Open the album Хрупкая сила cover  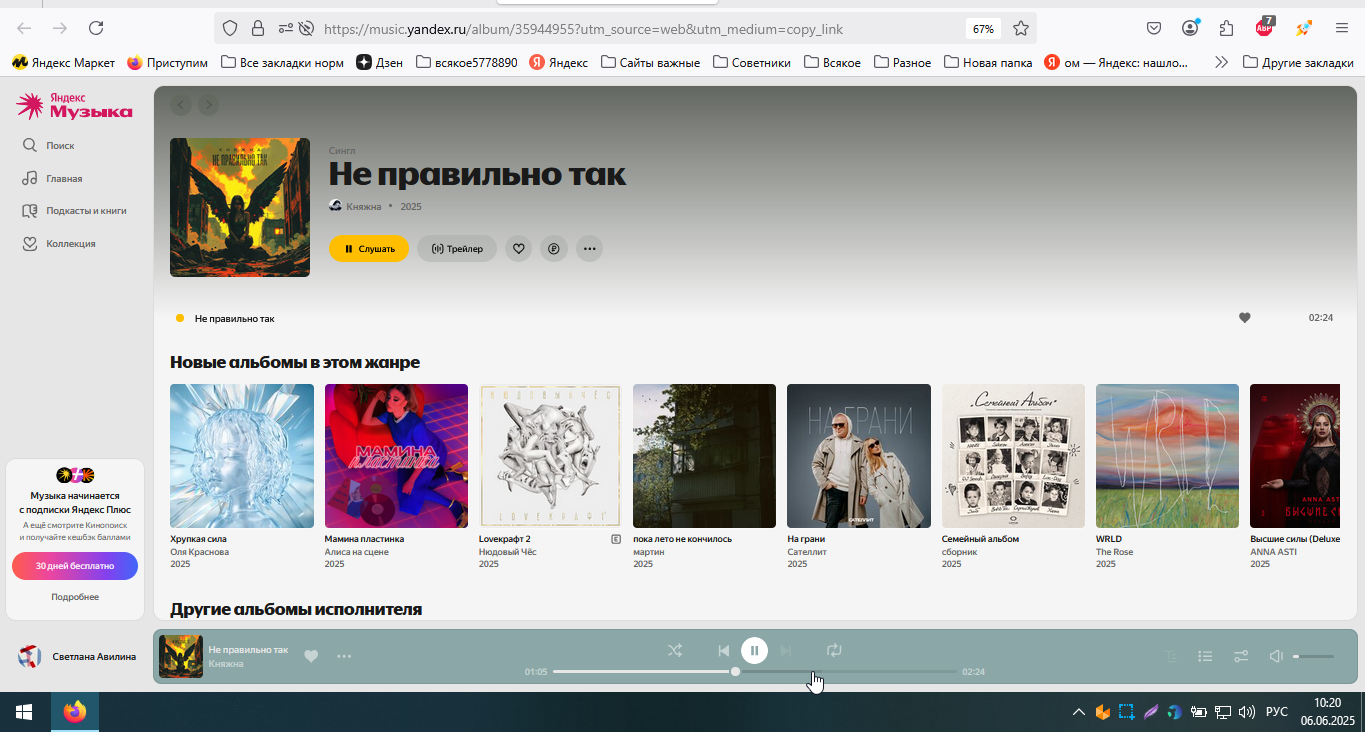point(242,456)
